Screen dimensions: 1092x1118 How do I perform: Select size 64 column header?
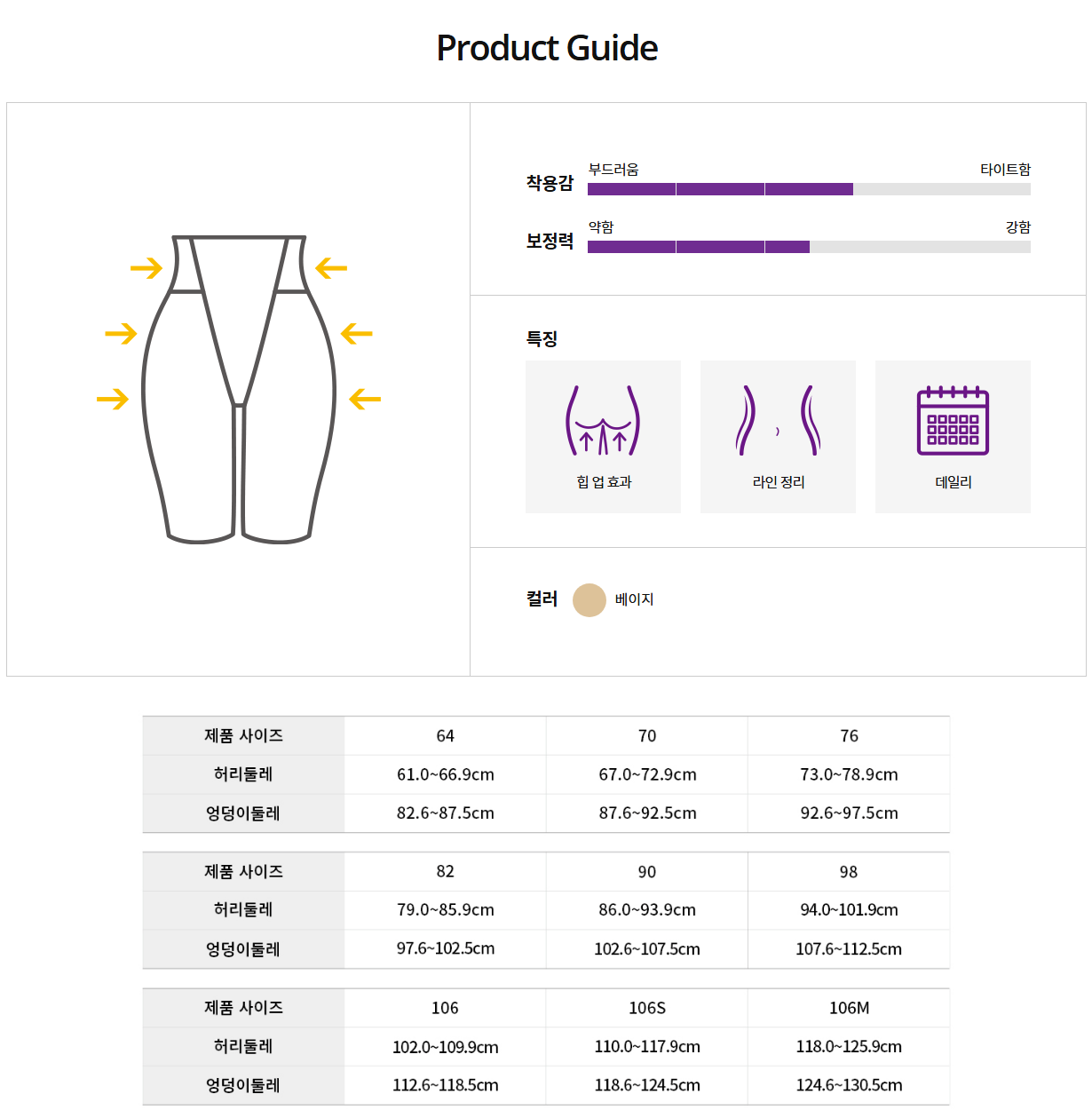pos(445,736)
